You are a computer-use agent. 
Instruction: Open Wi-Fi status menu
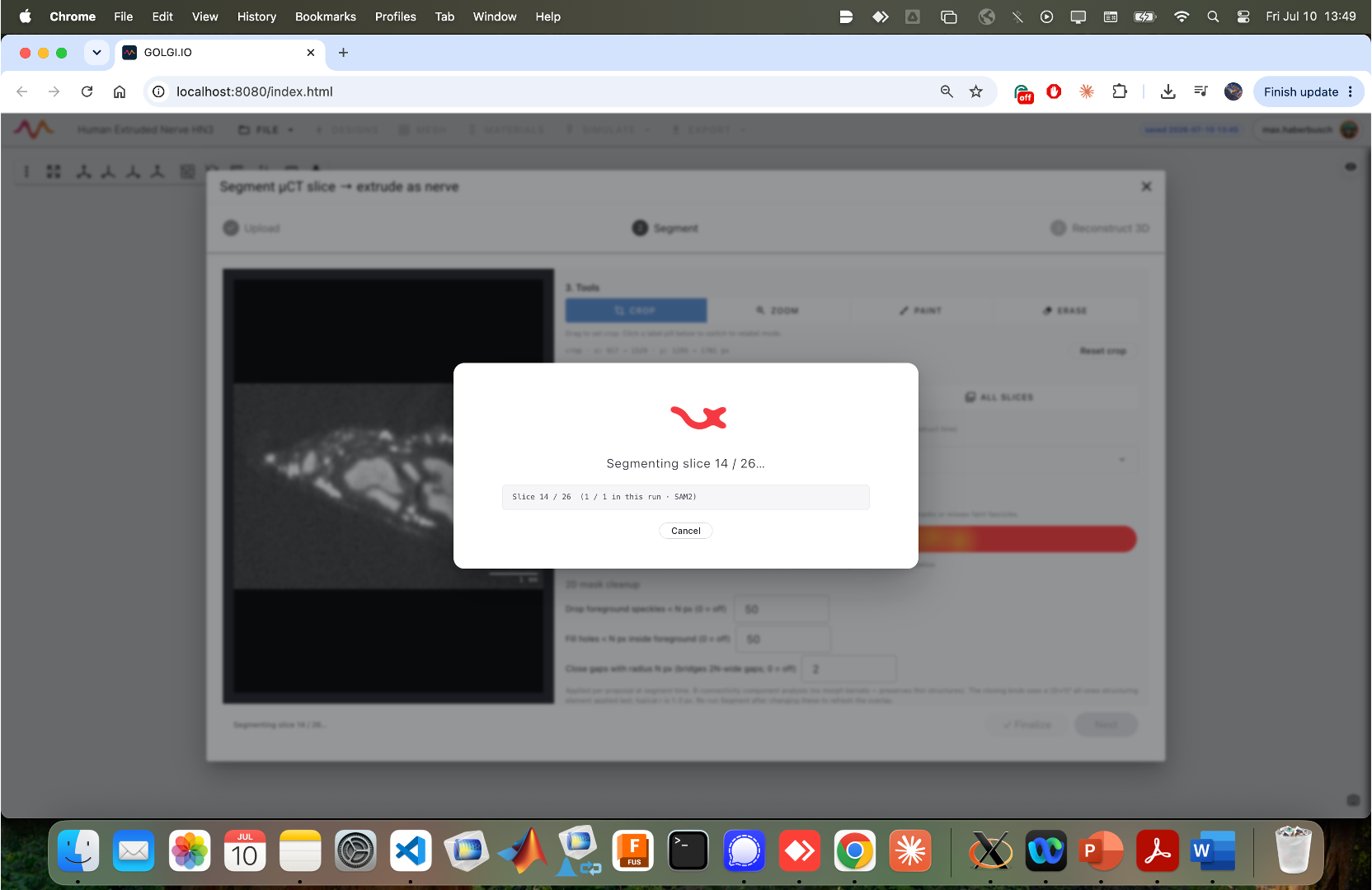click(1182, 16)
